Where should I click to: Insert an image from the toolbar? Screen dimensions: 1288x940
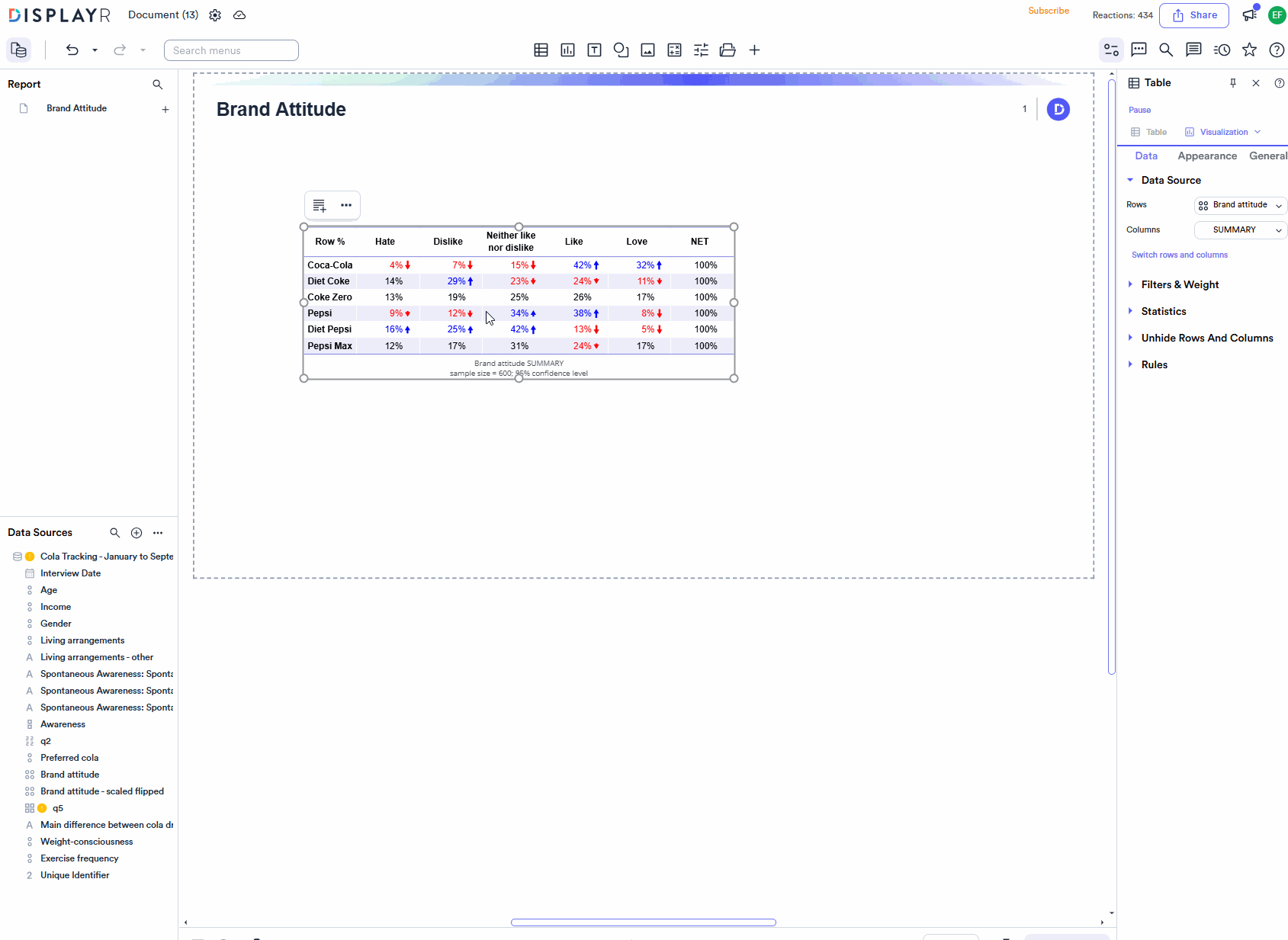[x=647, y=50]
